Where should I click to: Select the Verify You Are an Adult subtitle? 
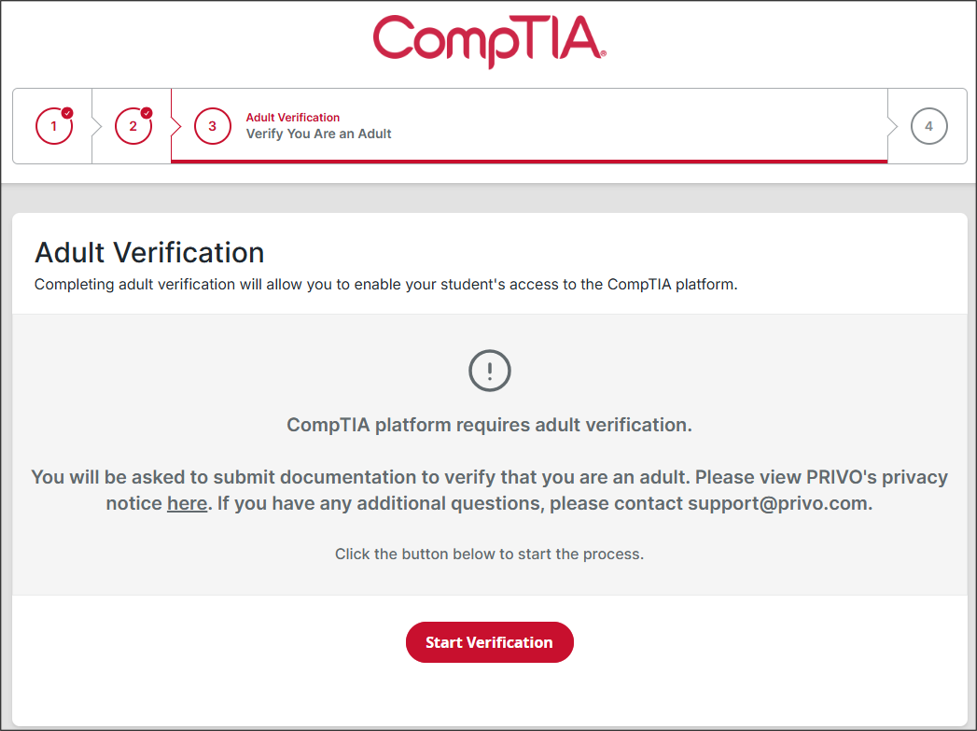(318, 133)
